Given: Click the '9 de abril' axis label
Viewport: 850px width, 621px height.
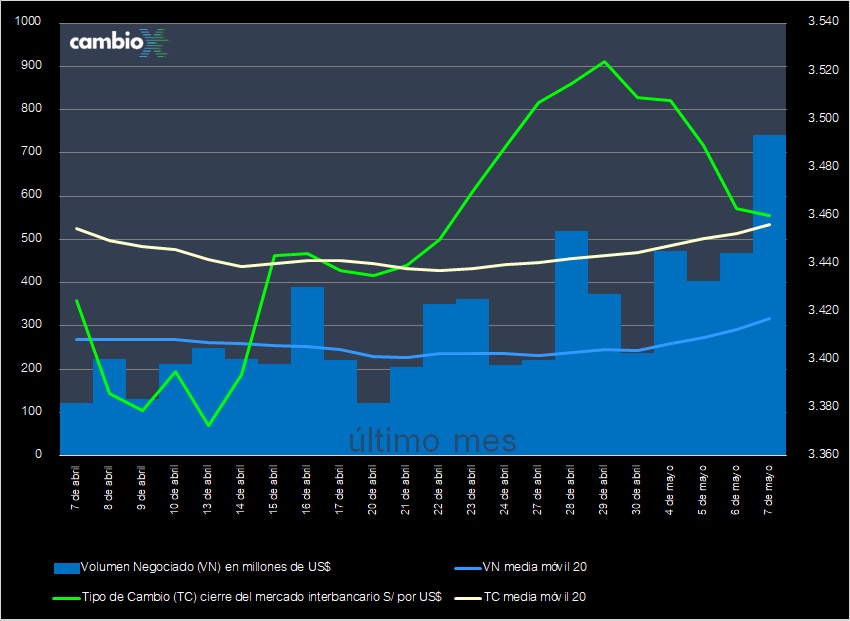Looking at the screenshot, I should click(141, 488).
